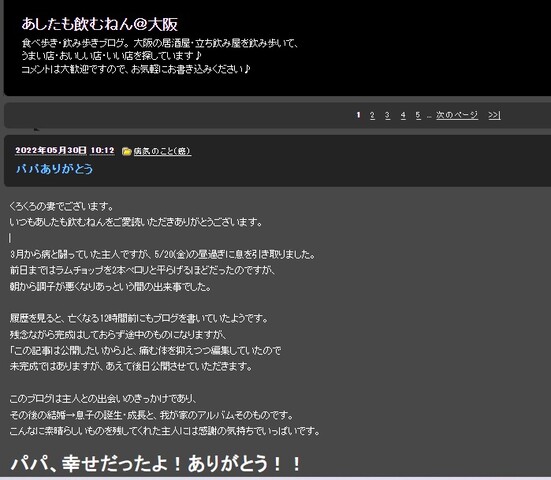This screenshot has width=551, height=480.
Task: Click the line starting 朝から調子が悪くなり
Action: (111, 287)
